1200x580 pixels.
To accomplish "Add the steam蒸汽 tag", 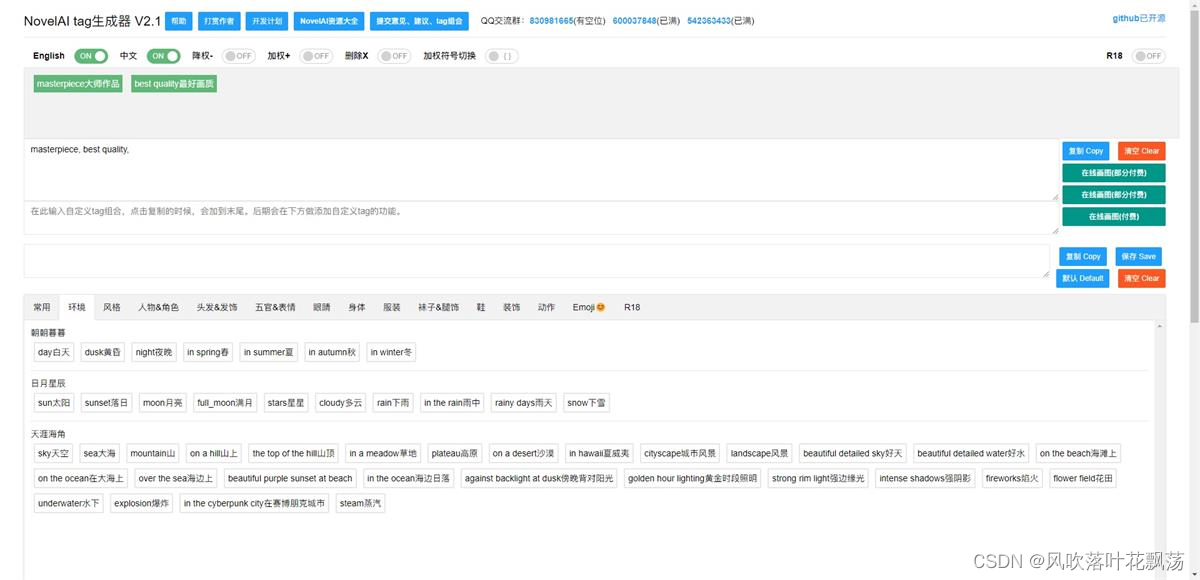I will point(361,503).
